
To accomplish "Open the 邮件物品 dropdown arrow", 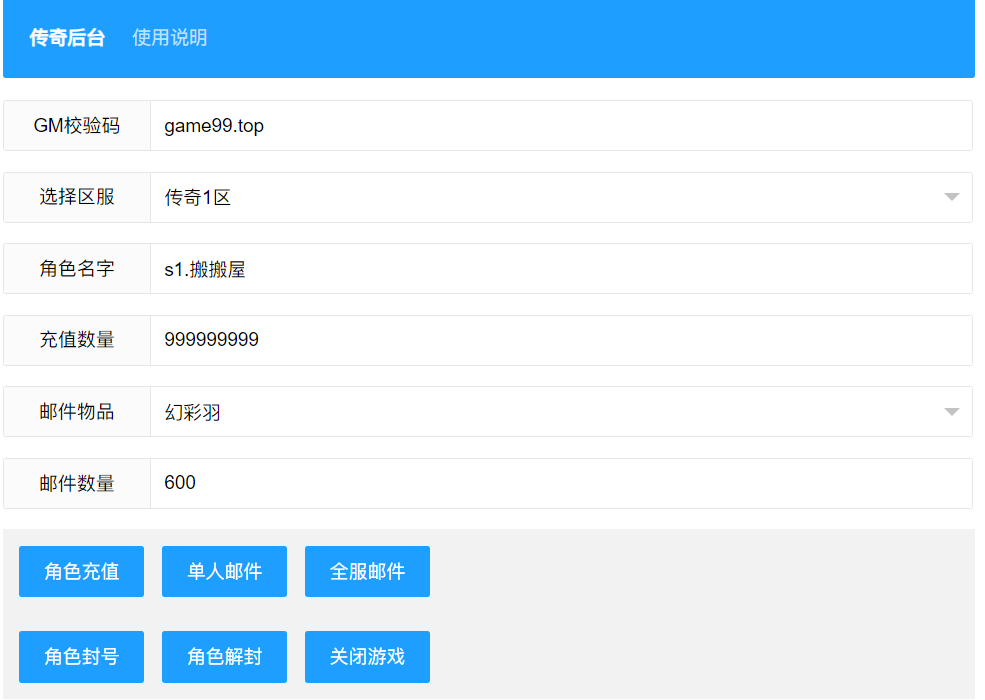I will point(951,412).
